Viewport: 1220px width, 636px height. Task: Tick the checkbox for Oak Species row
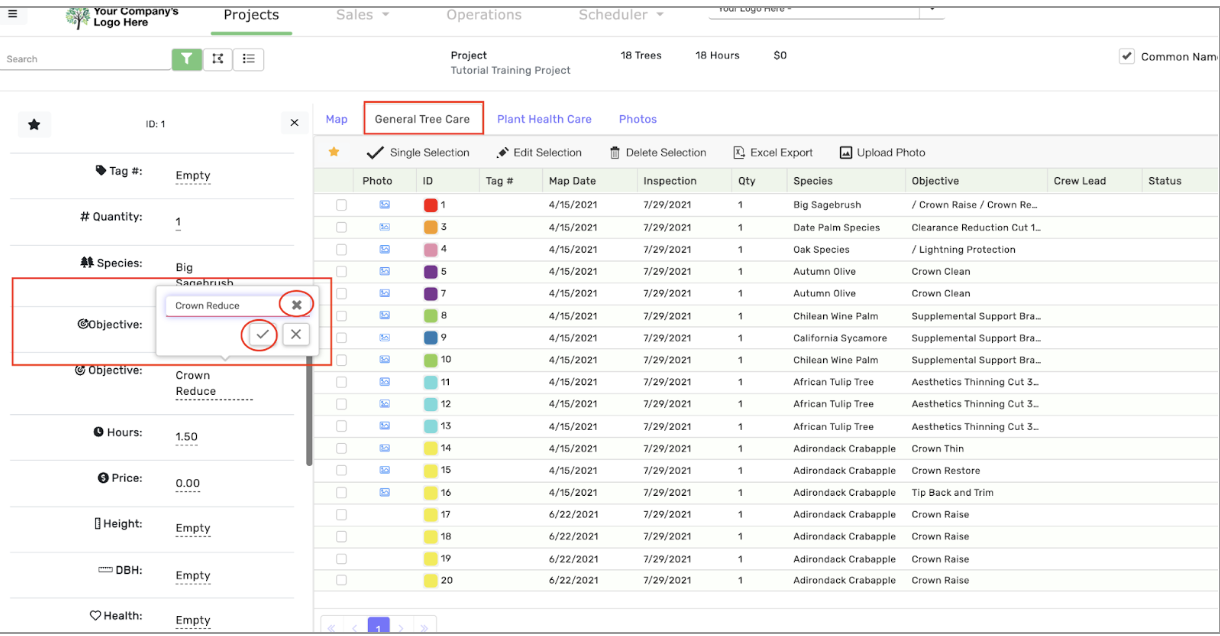(x=341, y=249)
